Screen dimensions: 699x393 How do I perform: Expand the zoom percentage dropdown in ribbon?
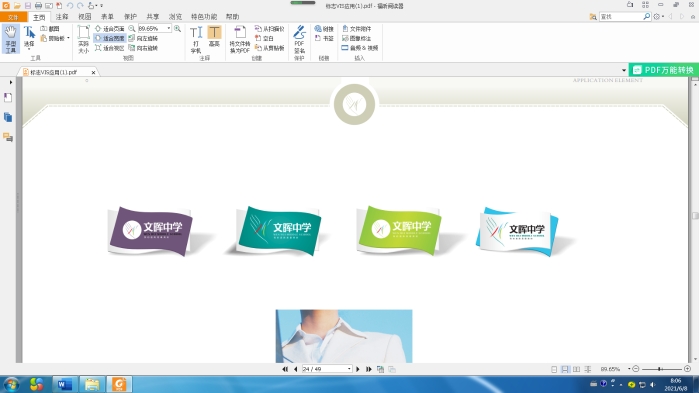pyautogui.click(x=169, y=29)
